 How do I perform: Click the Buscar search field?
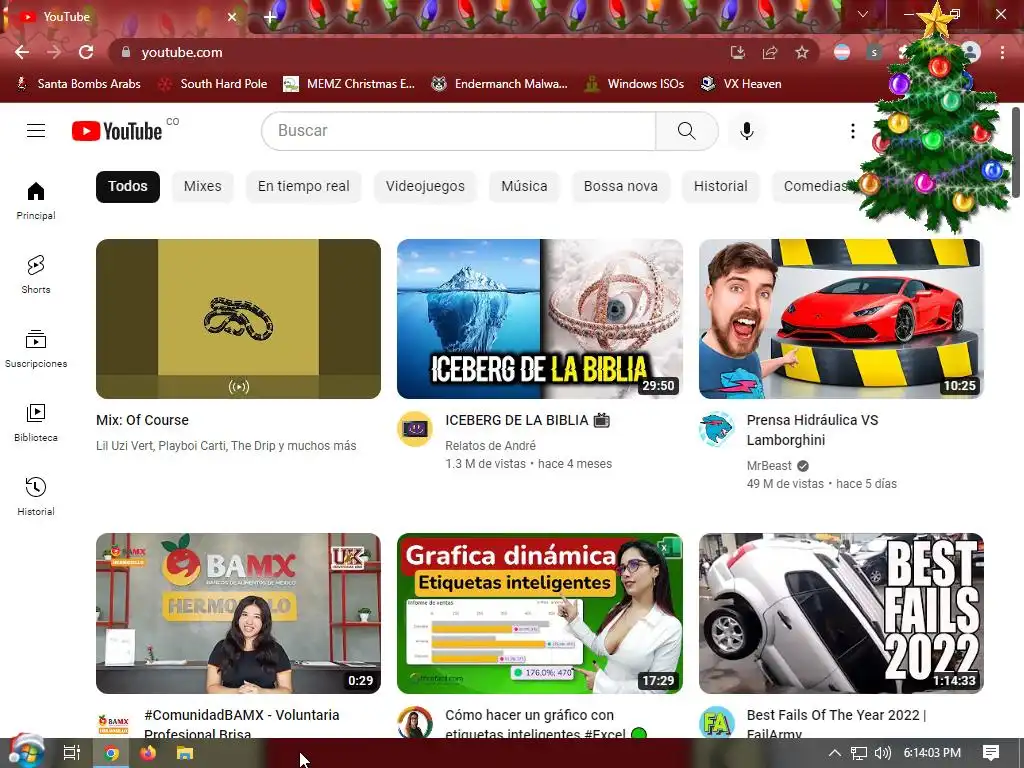click(458, 131)
